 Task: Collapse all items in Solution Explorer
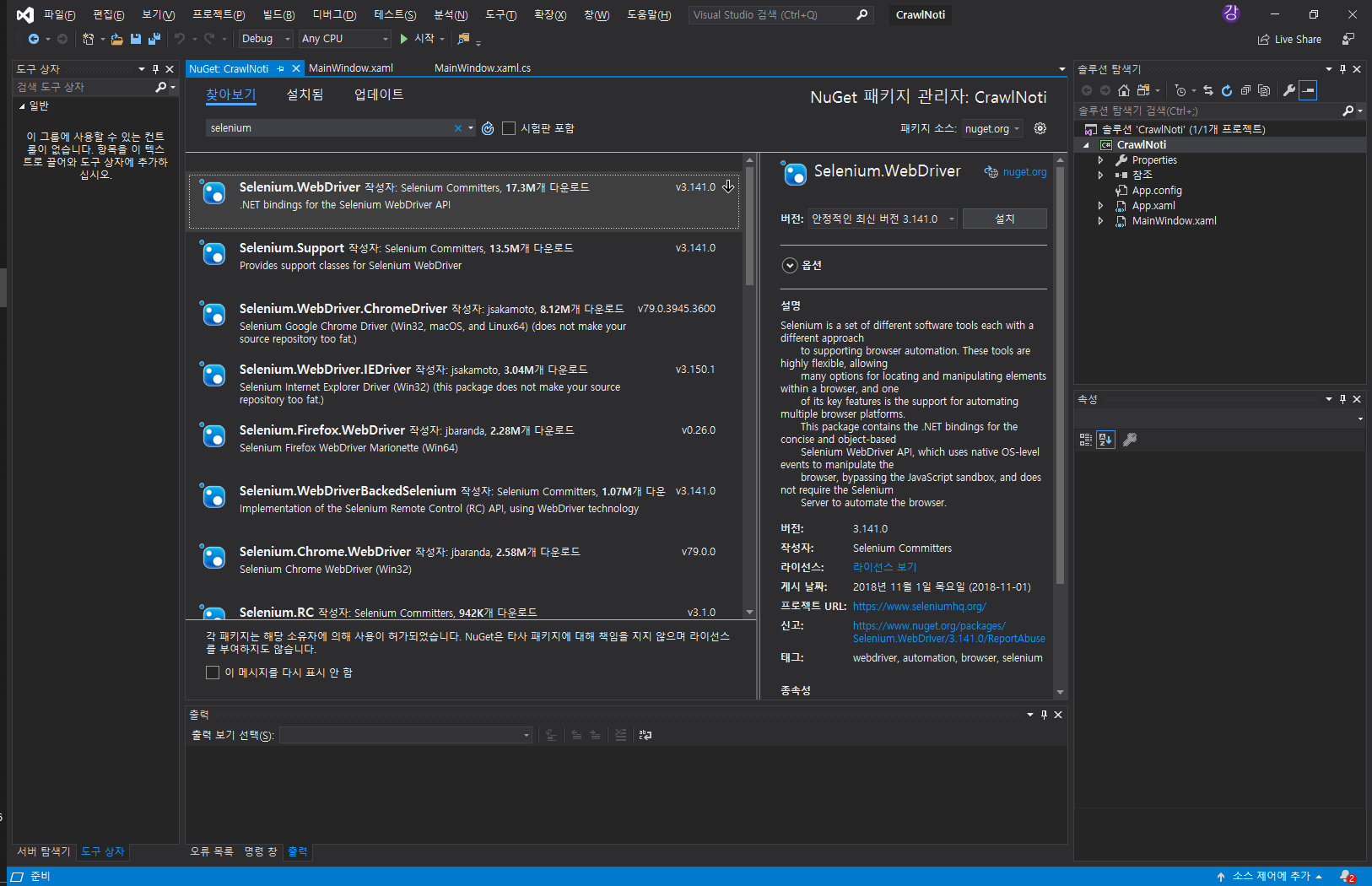1245,90
